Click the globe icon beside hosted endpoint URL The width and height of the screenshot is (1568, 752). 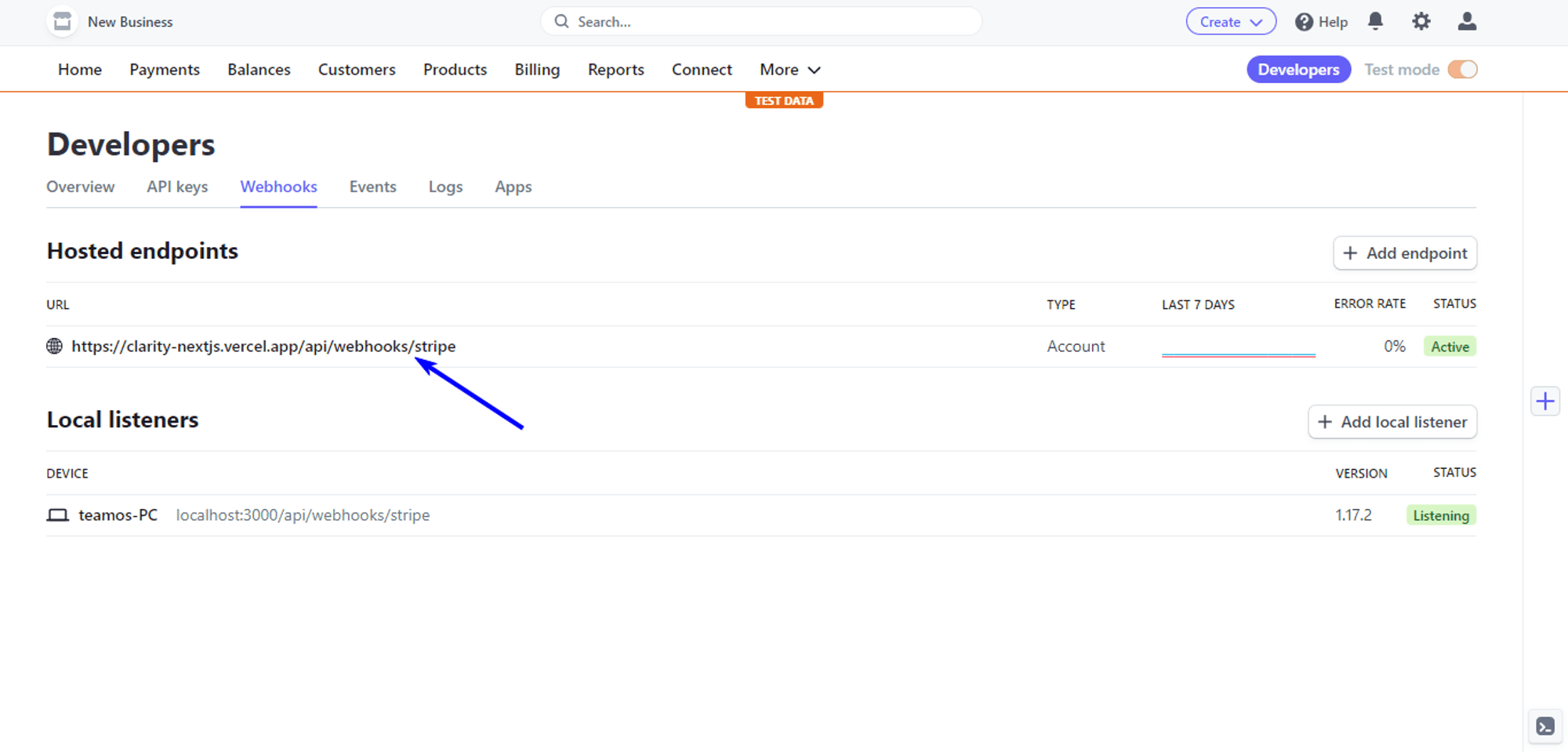pos(54,347)
